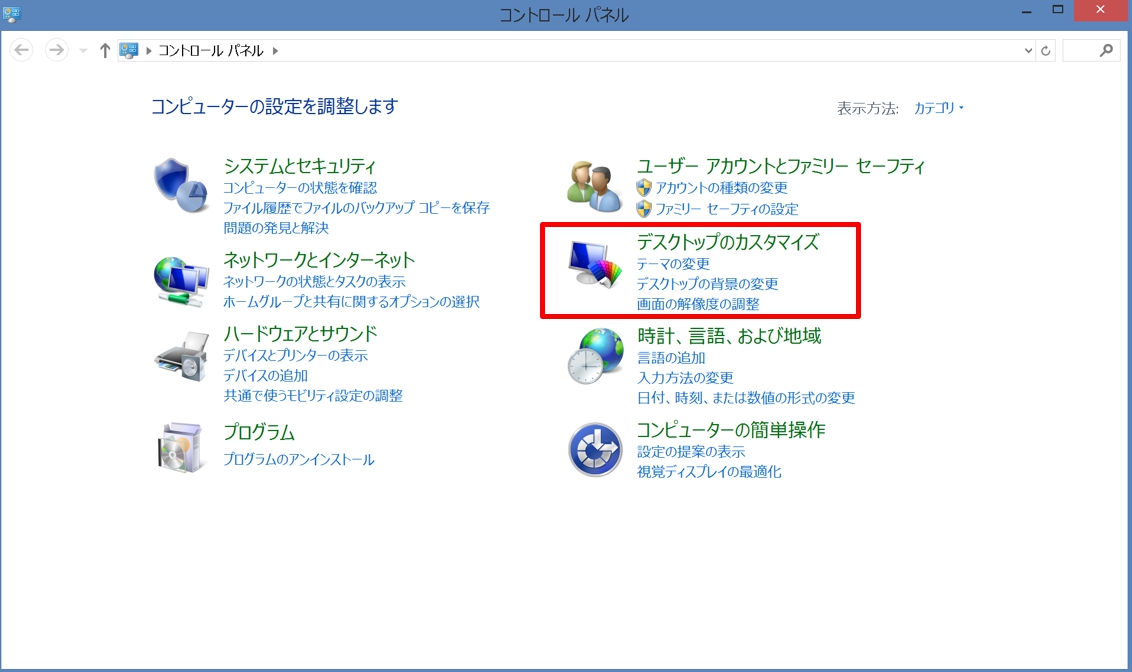Open ハードウェアとサウンド category
This screenshot has height=672, width=1132.
(x=300, y=333)
